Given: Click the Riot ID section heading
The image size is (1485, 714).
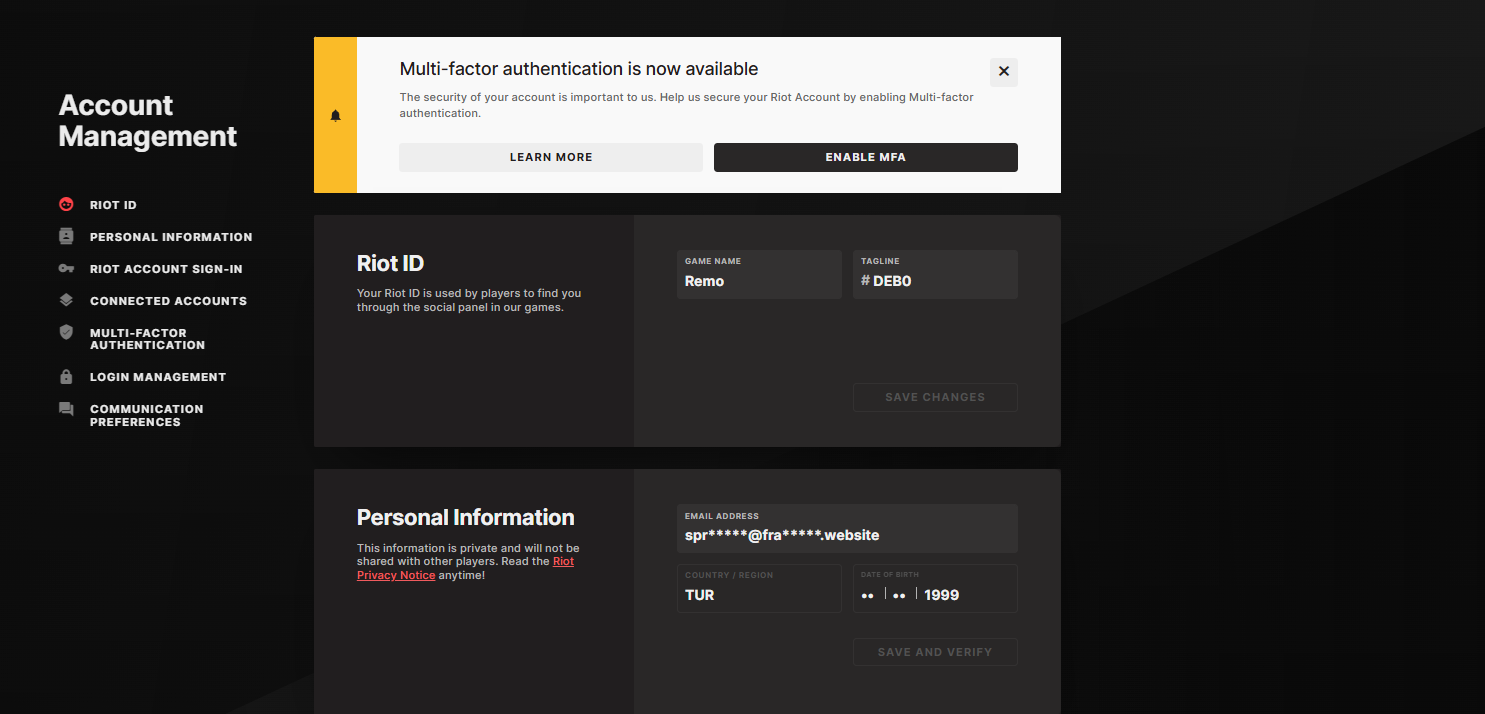Looking at the screenshot, I should point(390,263).
